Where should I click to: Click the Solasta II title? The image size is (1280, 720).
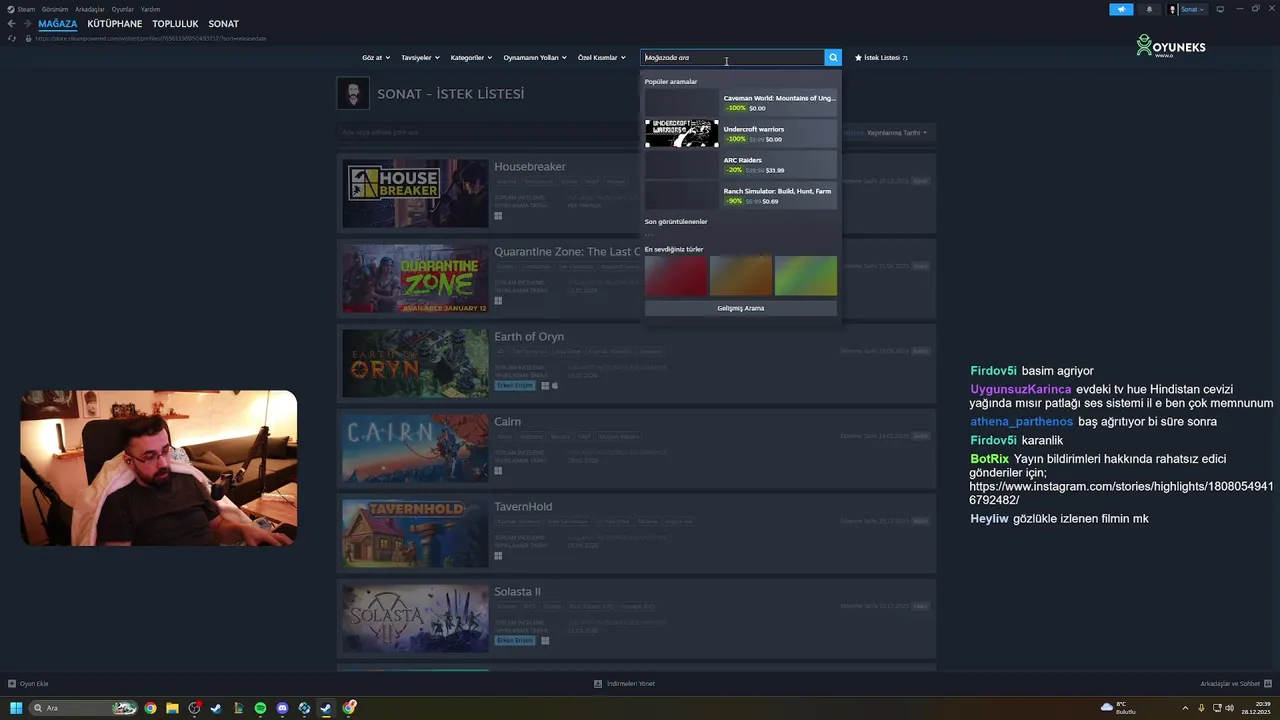tap(517, 592)
